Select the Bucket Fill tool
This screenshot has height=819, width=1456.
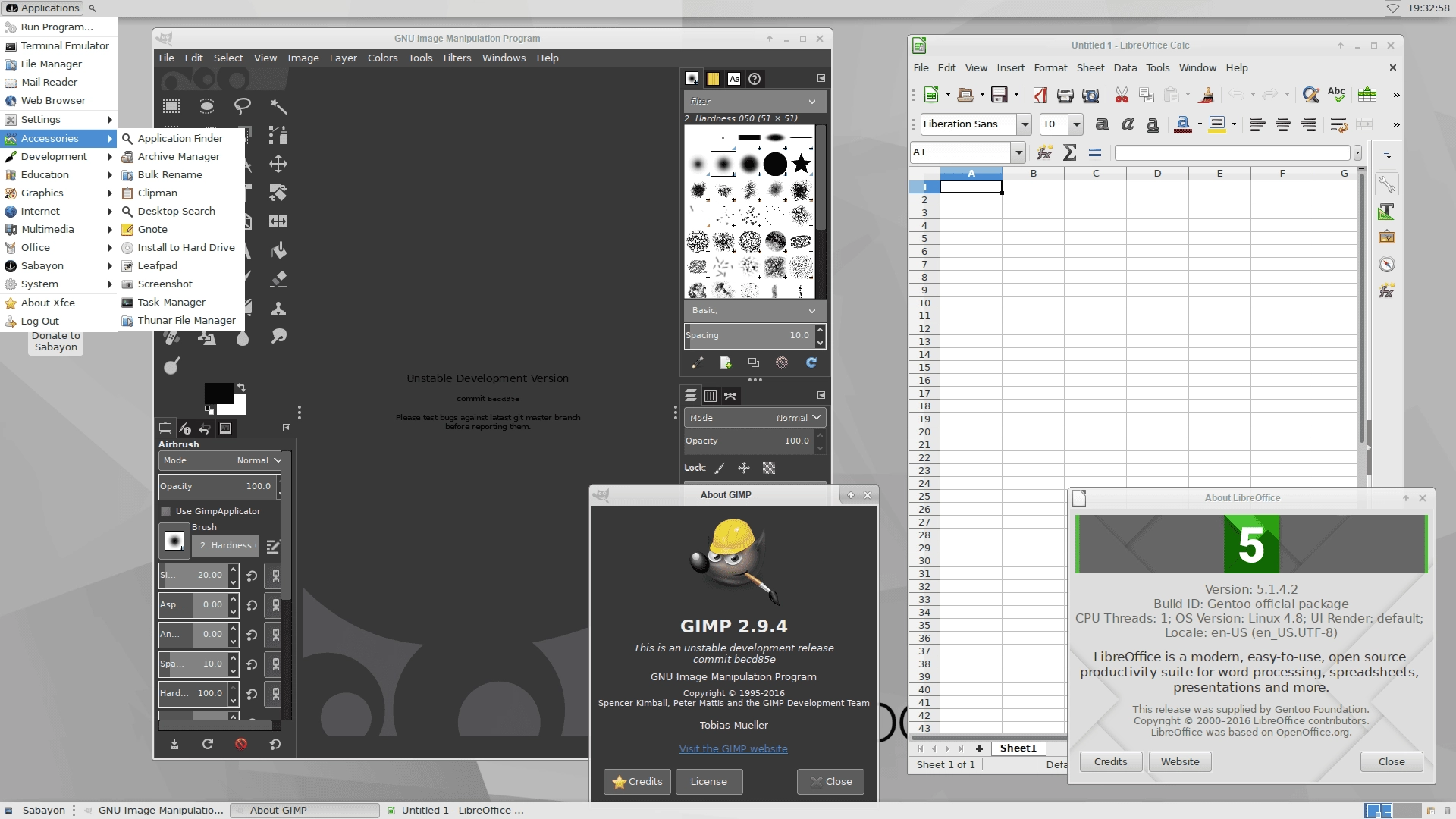(x=278, y=250)
